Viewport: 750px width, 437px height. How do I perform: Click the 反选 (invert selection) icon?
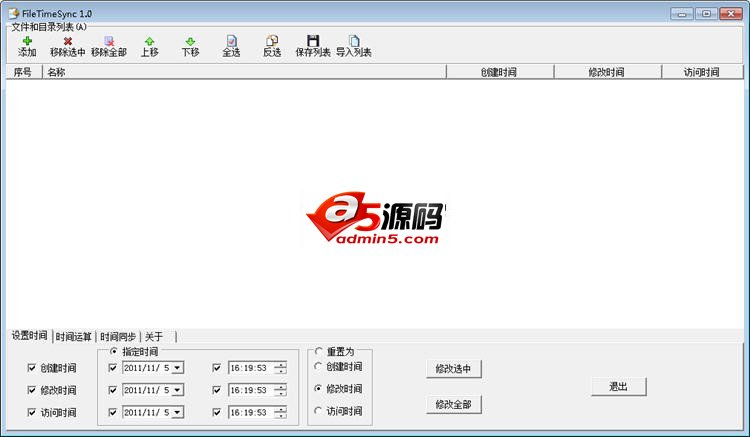272,41
